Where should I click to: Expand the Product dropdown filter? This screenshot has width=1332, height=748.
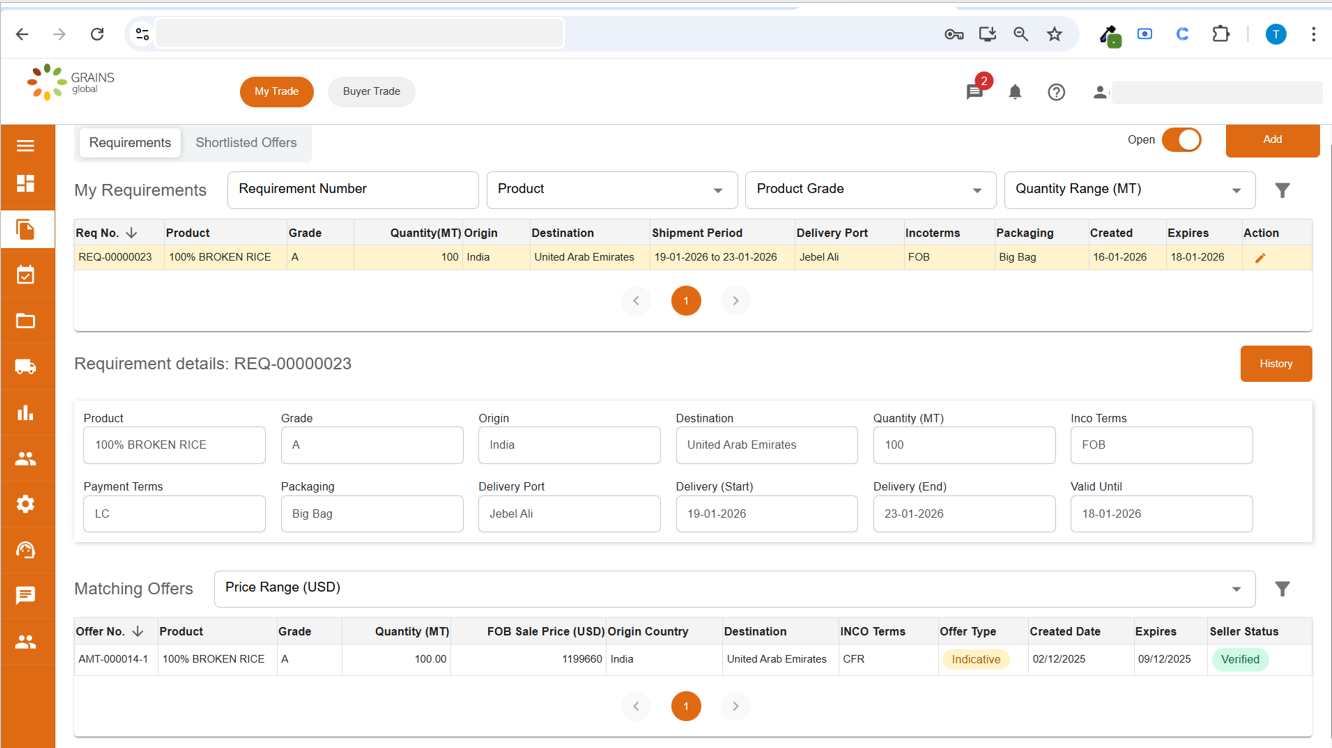coord(612,190)
